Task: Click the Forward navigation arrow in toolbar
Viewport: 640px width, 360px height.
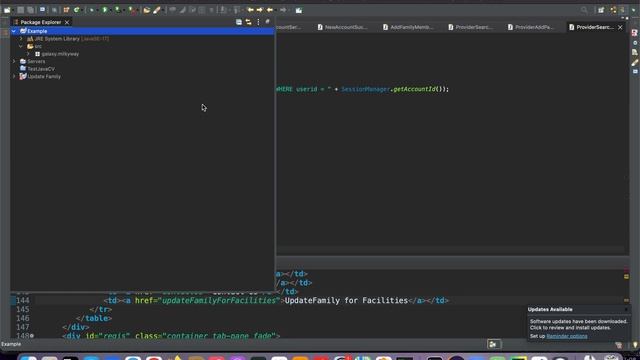Action: click(283, 10)
